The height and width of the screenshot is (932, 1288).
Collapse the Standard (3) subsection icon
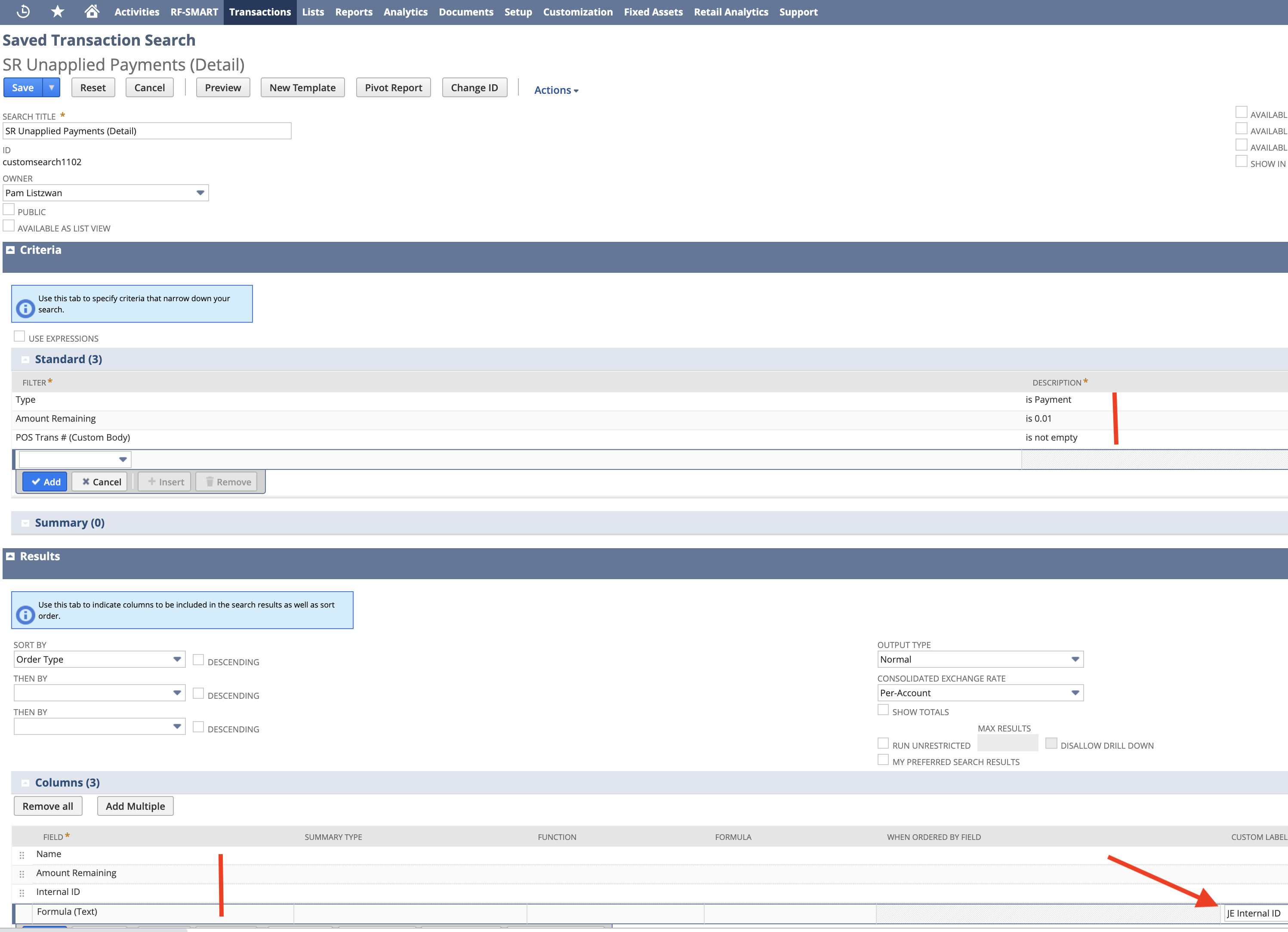[x=25, y=360]
